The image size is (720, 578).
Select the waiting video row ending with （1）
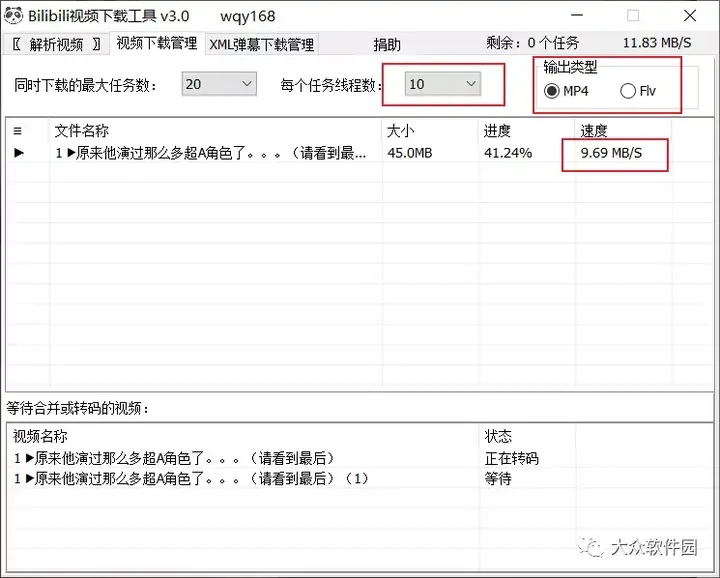point(359,479)
